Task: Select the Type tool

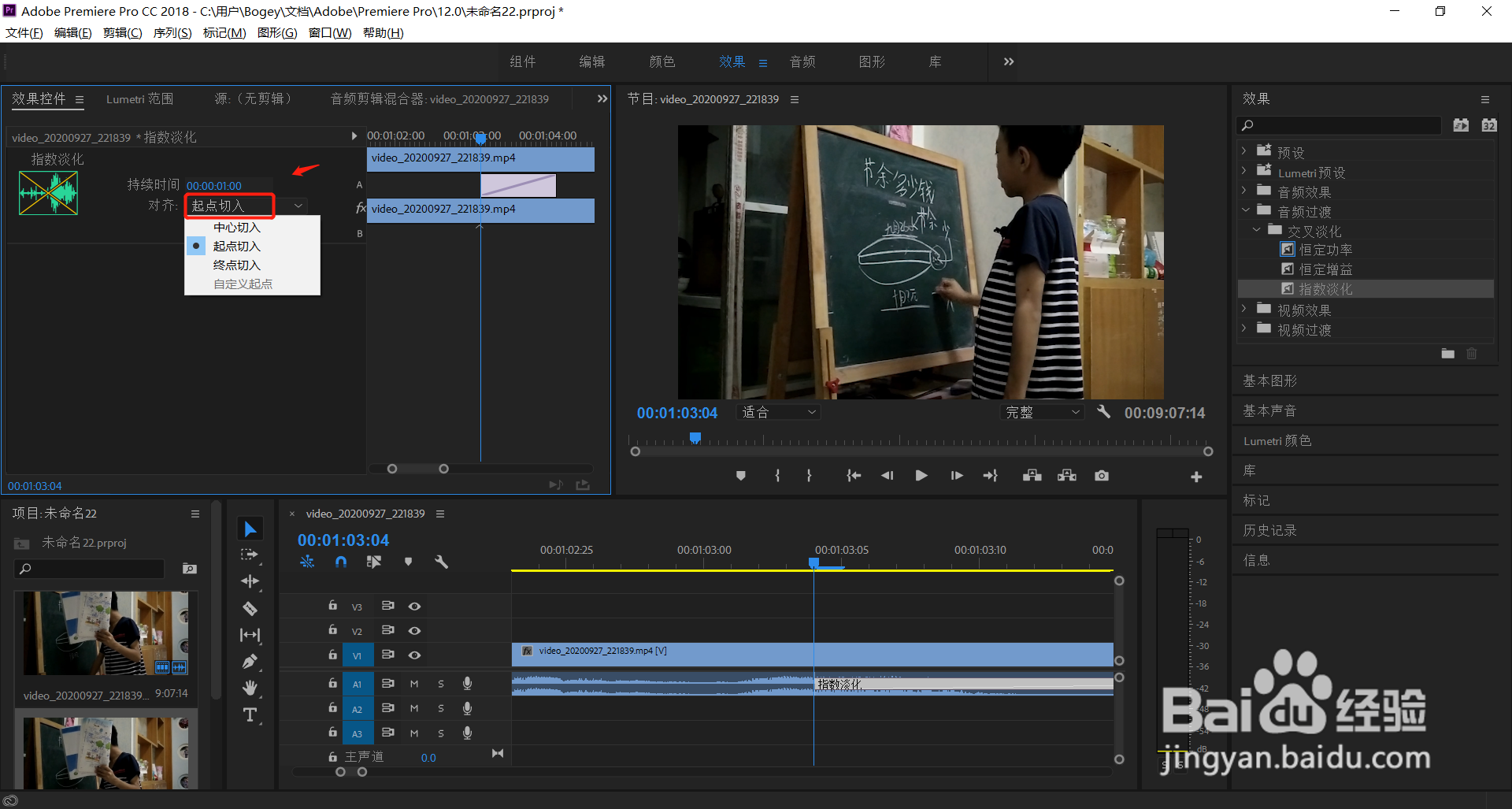Action: (x=250, y=715)
